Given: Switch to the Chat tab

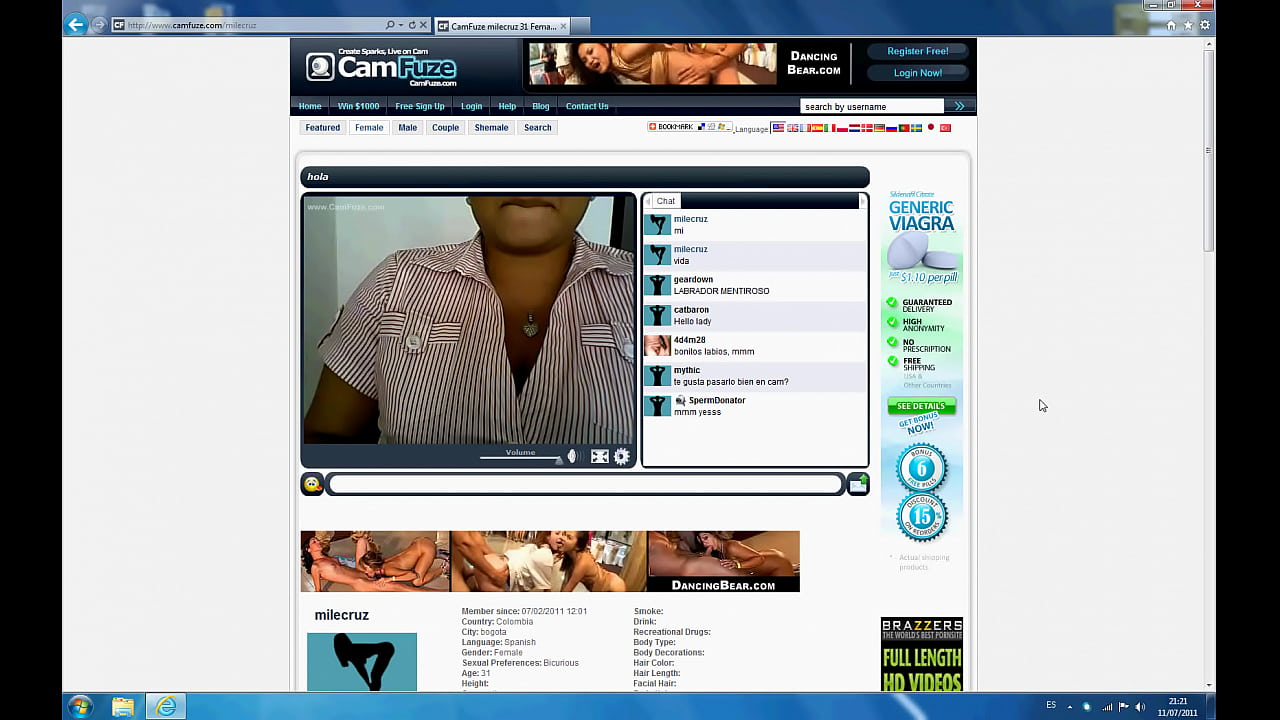Looking at the screenshot, I should coord(665,201).
